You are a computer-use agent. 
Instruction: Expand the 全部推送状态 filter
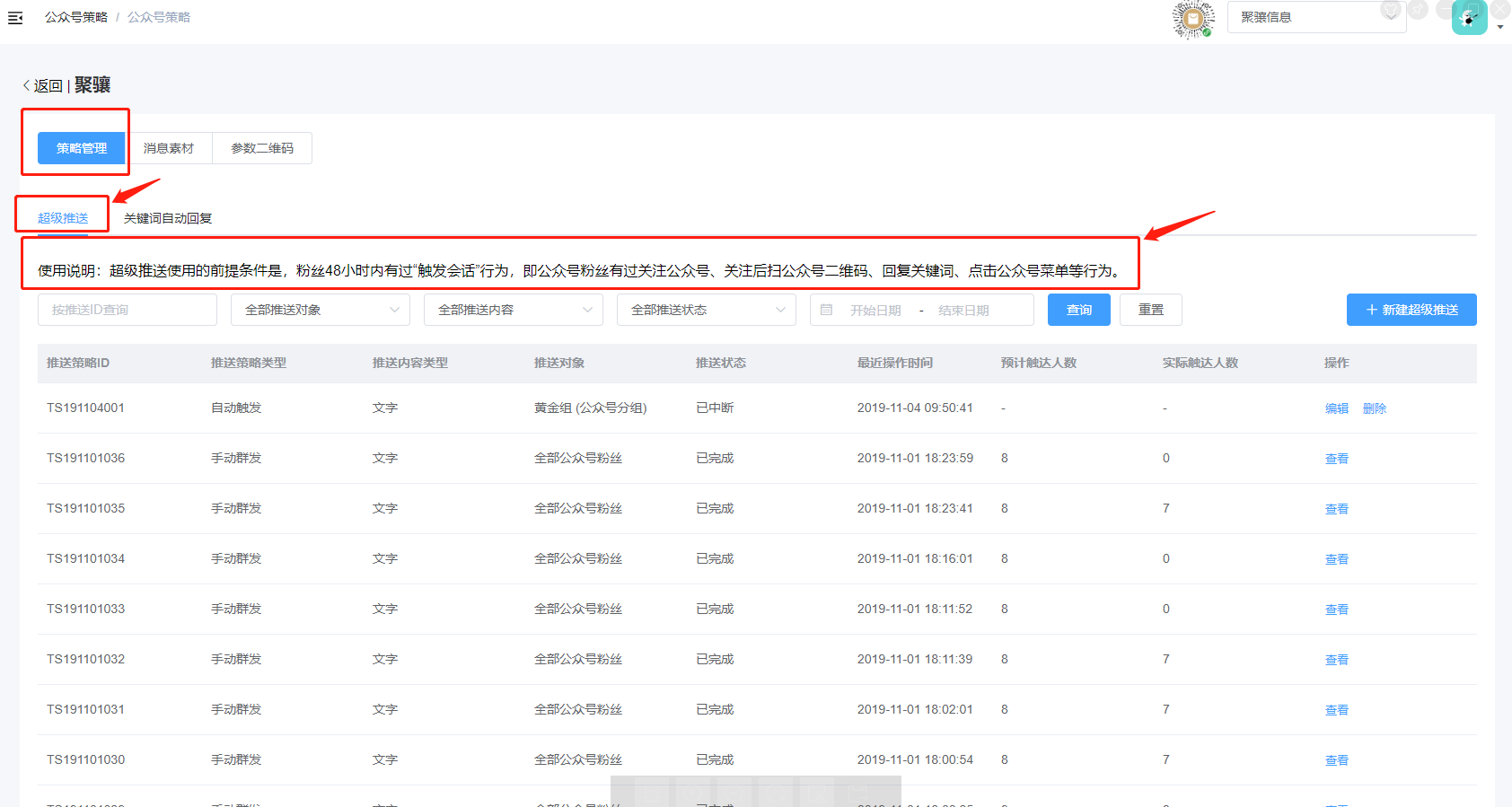point(706,310)
